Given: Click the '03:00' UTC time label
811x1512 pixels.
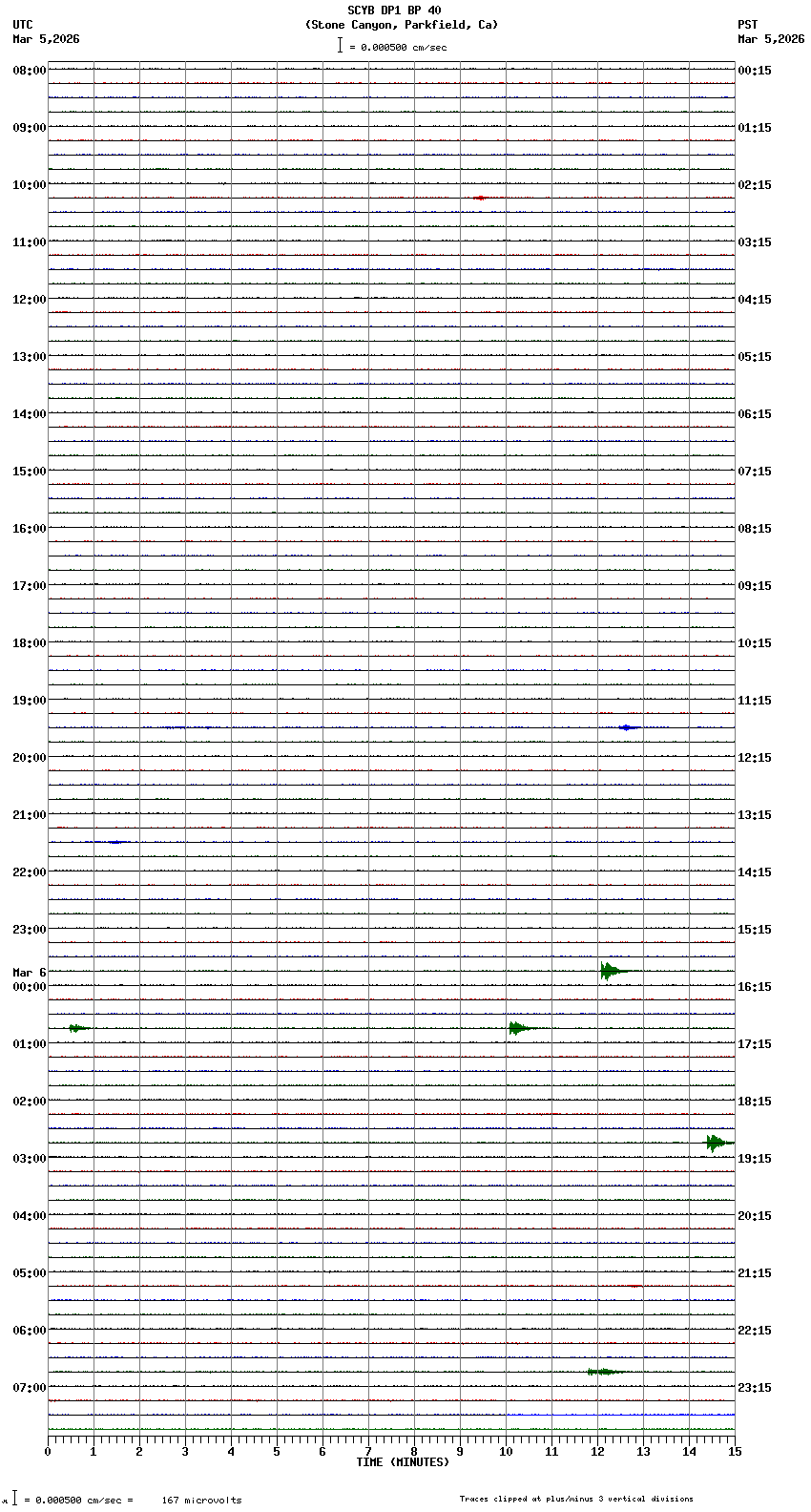Looking at the screenshot, I should pos(30,1159).
